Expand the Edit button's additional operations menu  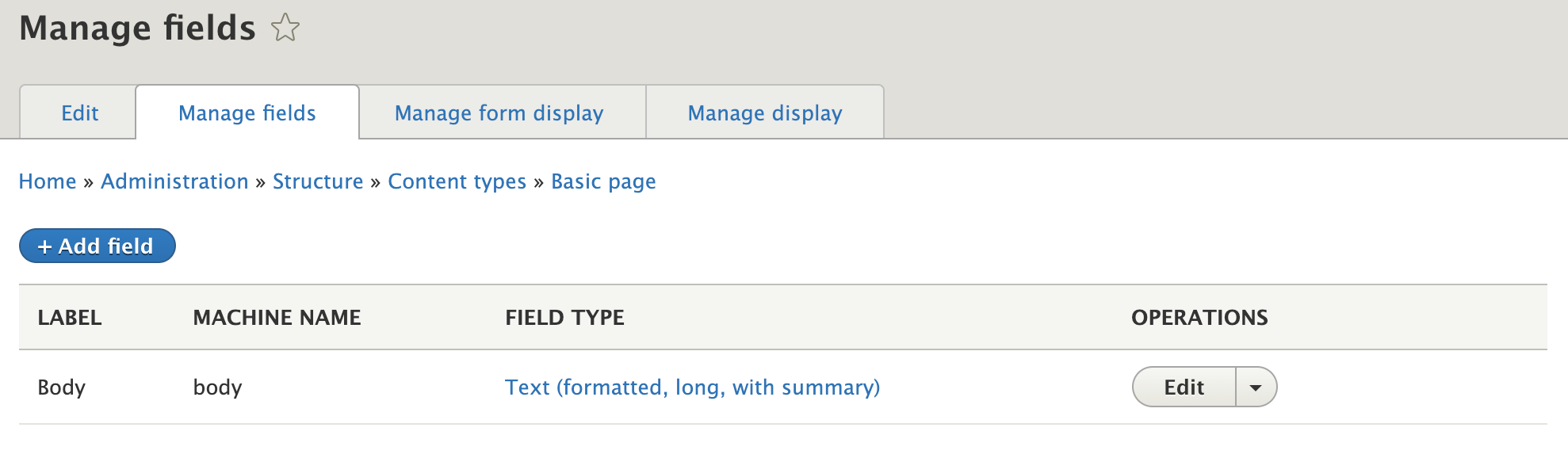pyautogui.click(x=1256, y=387)
